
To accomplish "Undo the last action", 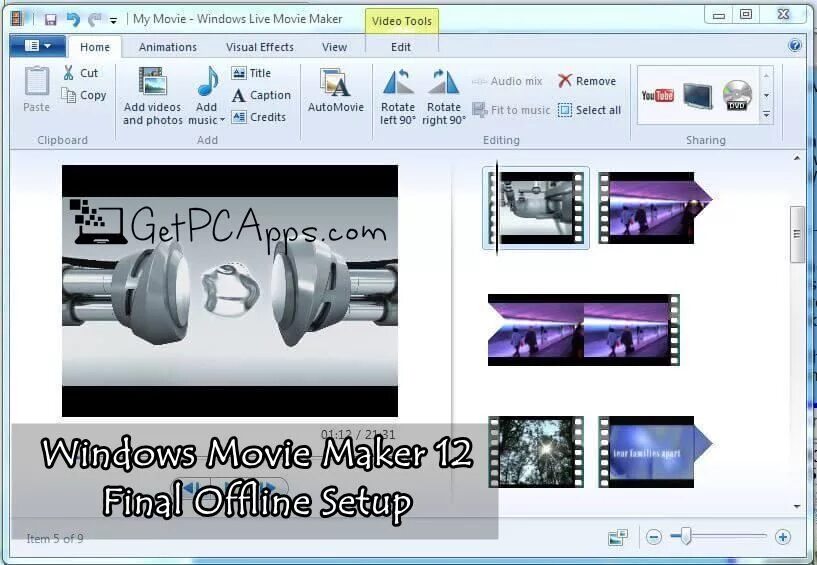I will click(73, 20).
